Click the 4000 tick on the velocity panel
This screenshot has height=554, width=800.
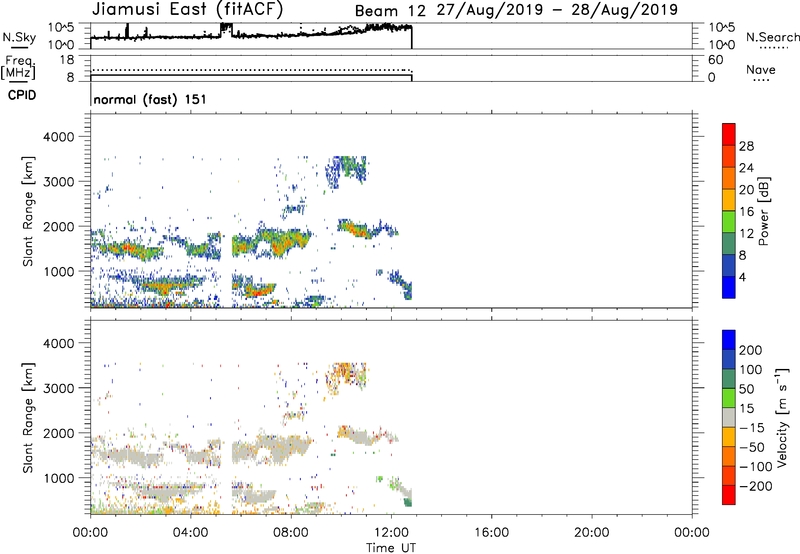point(58,343)
